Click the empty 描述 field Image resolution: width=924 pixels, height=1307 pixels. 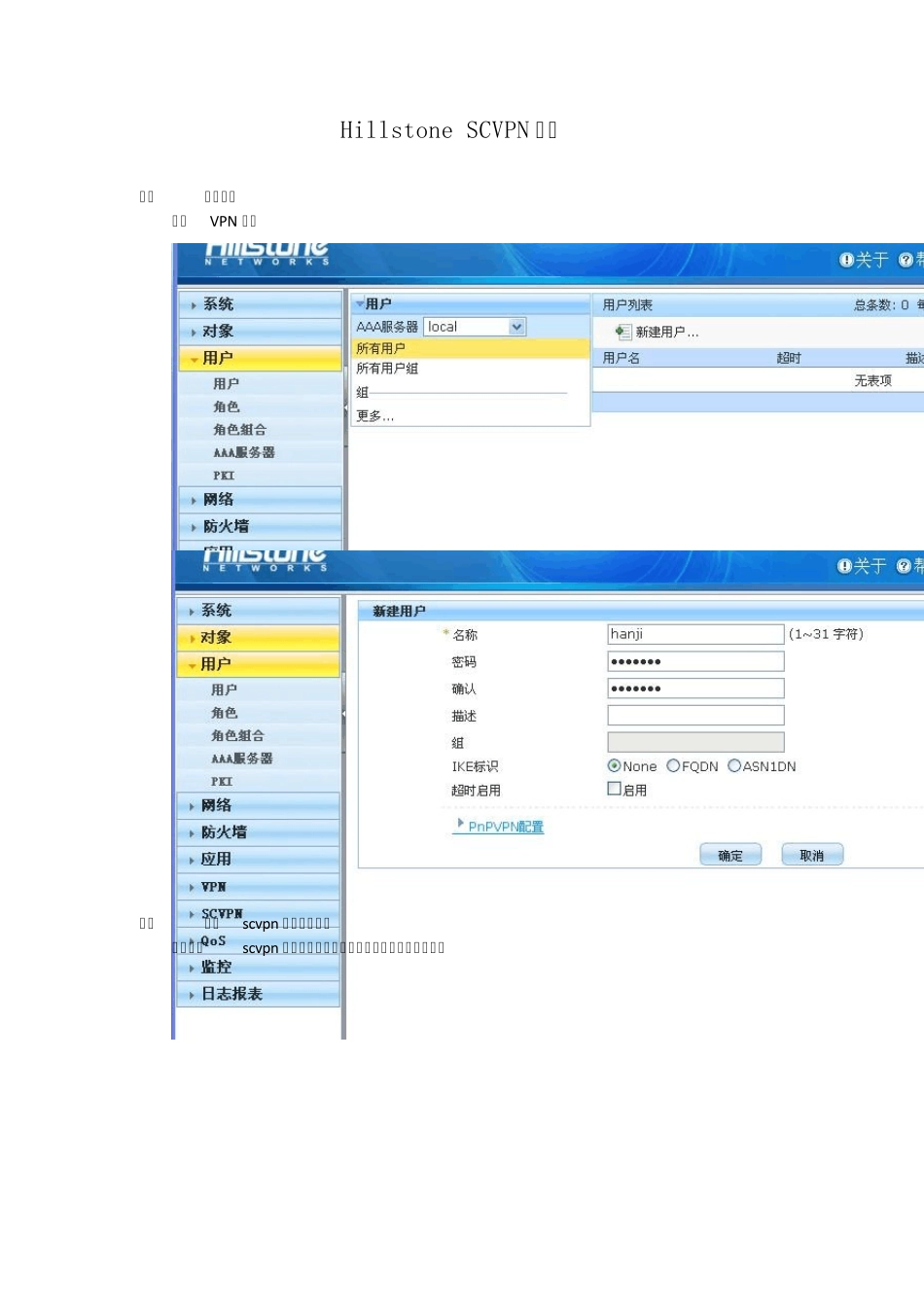coord(695,715)
